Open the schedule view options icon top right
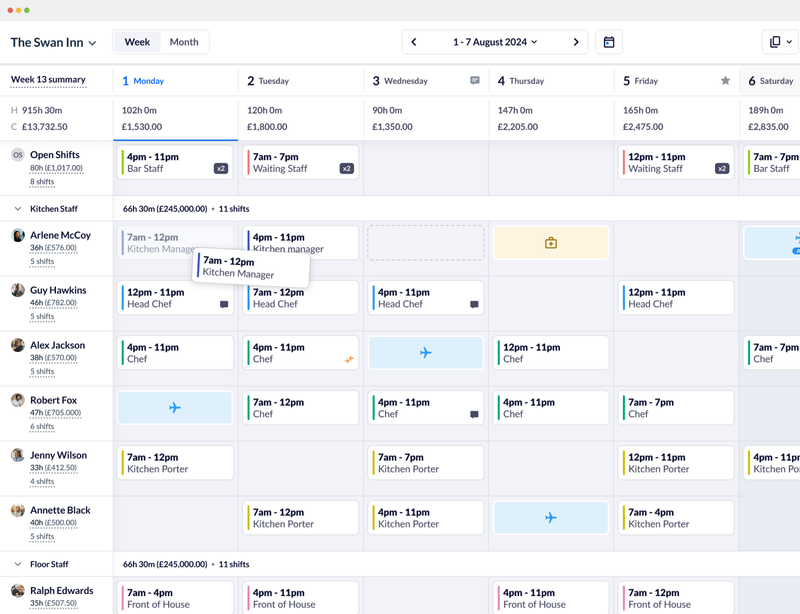The image size is (800, 614). [x=777, y=42]
